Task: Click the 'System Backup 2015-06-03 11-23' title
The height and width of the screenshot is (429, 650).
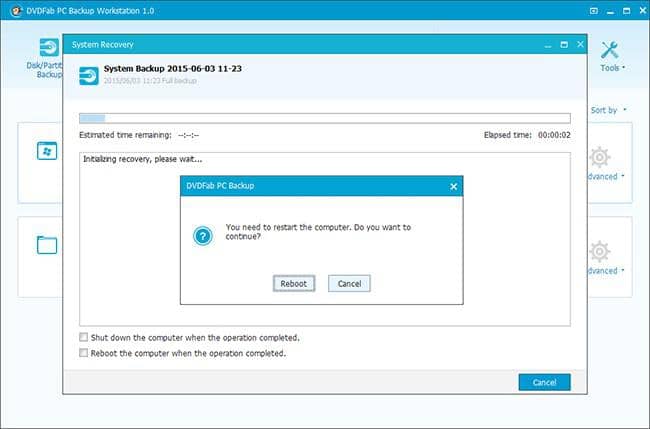Action: [x=172, y=69]
